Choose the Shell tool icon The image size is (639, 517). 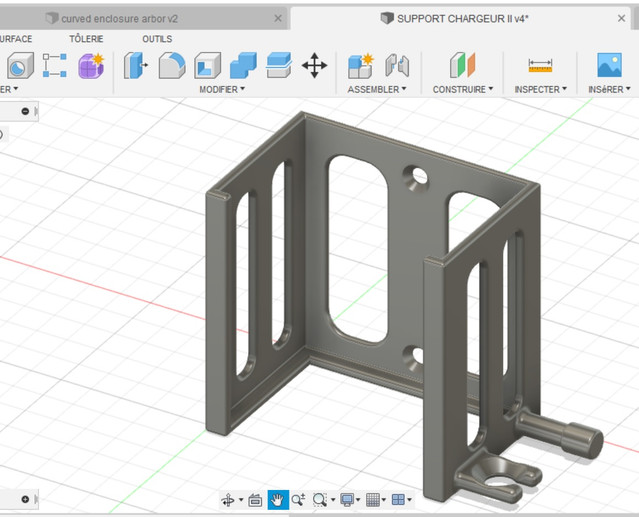[x=207, y=66]
